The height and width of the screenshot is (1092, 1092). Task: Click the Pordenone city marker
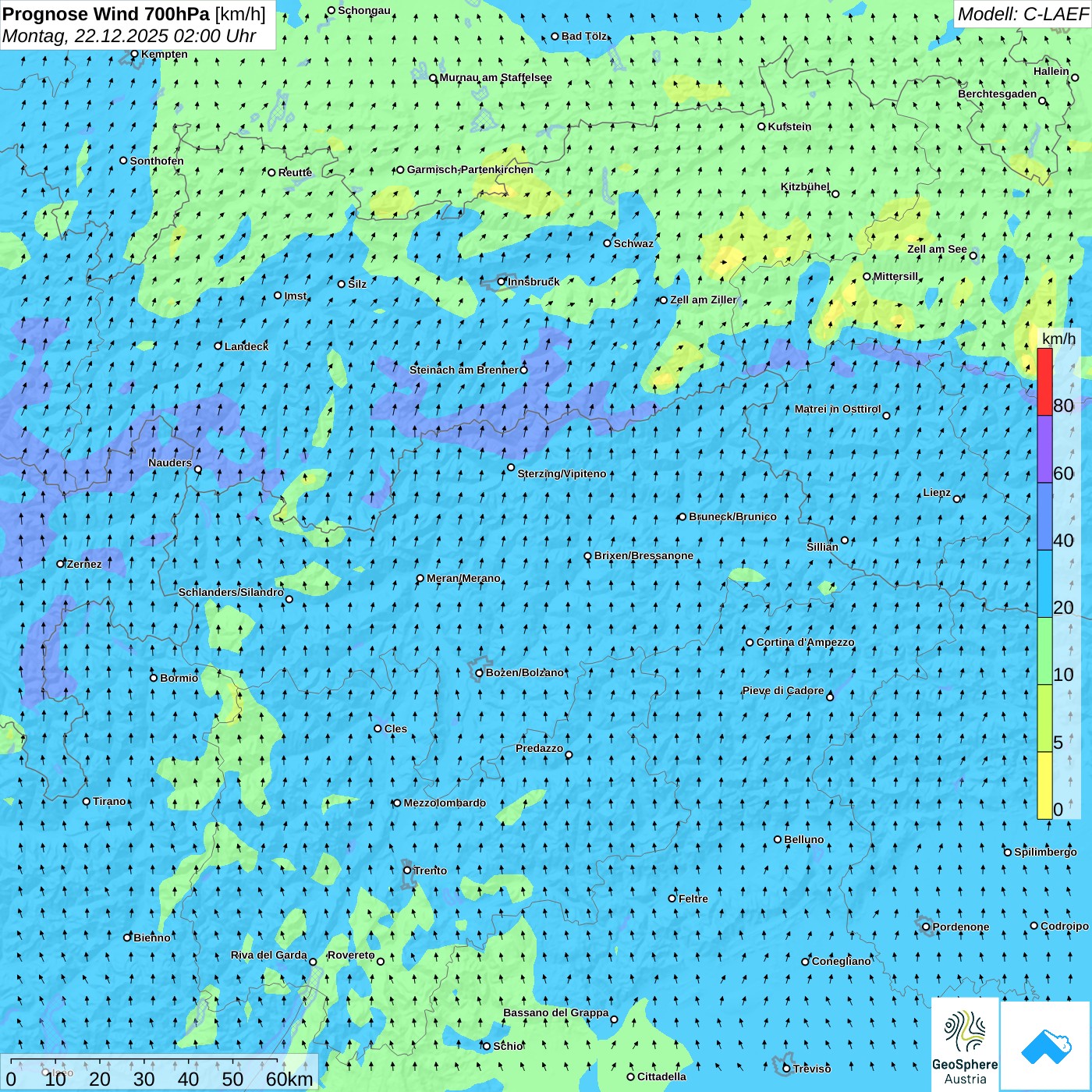pyautogui.click(x=926, y=927)
